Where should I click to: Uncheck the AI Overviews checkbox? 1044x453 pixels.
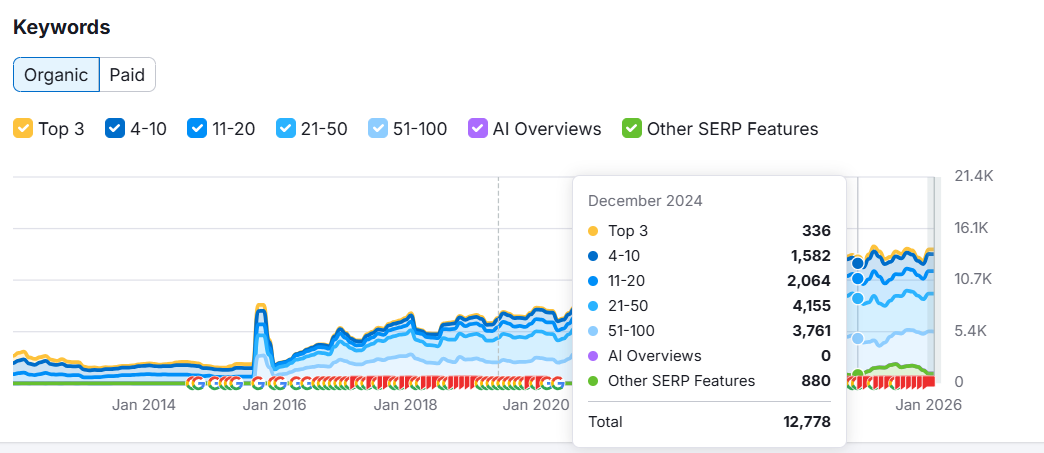tap(474, 129)
